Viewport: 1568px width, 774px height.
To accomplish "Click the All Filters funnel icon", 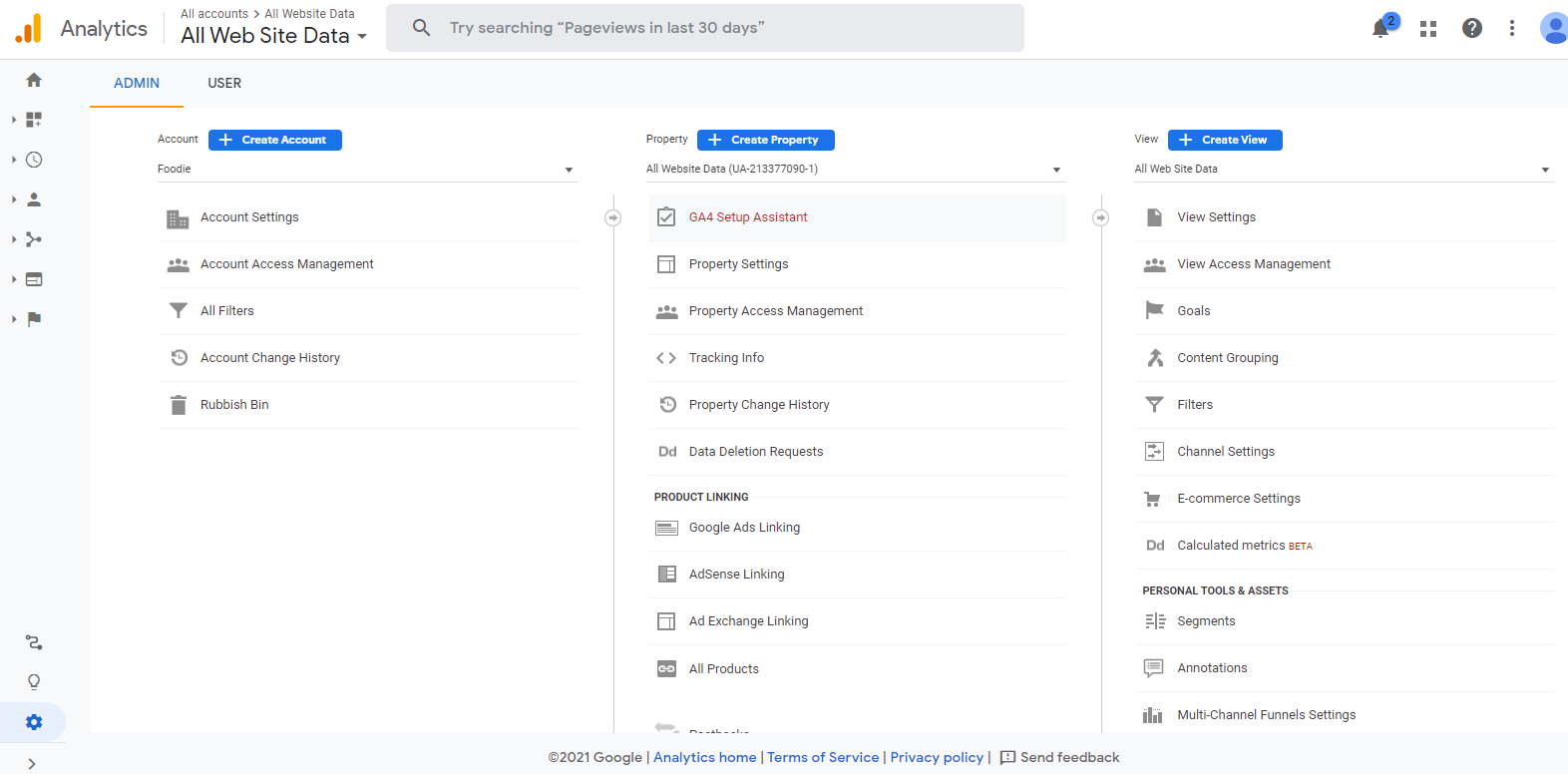I will coord(179,311).
